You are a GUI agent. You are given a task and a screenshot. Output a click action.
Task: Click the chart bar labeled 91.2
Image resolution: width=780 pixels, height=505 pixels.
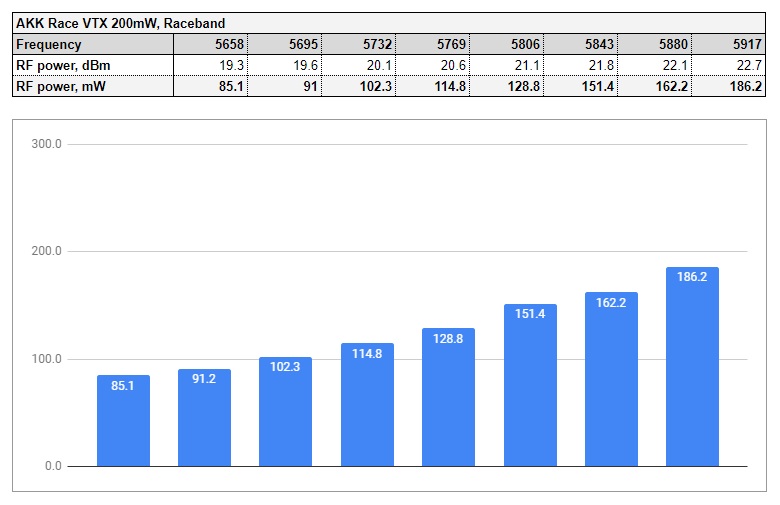tap(204, 418)
